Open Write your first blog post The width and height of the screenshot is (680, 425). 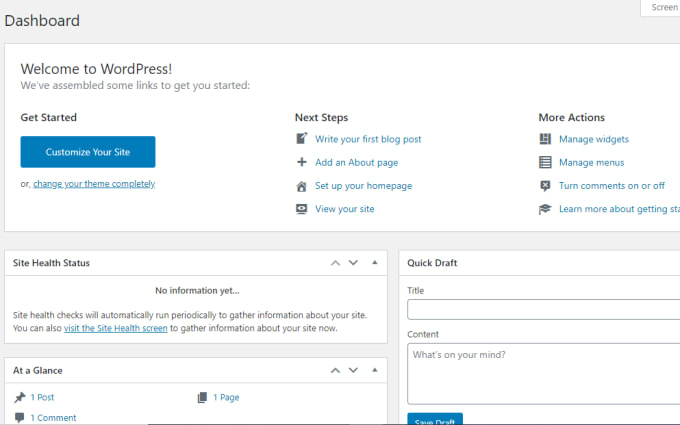tap(368, 139)
